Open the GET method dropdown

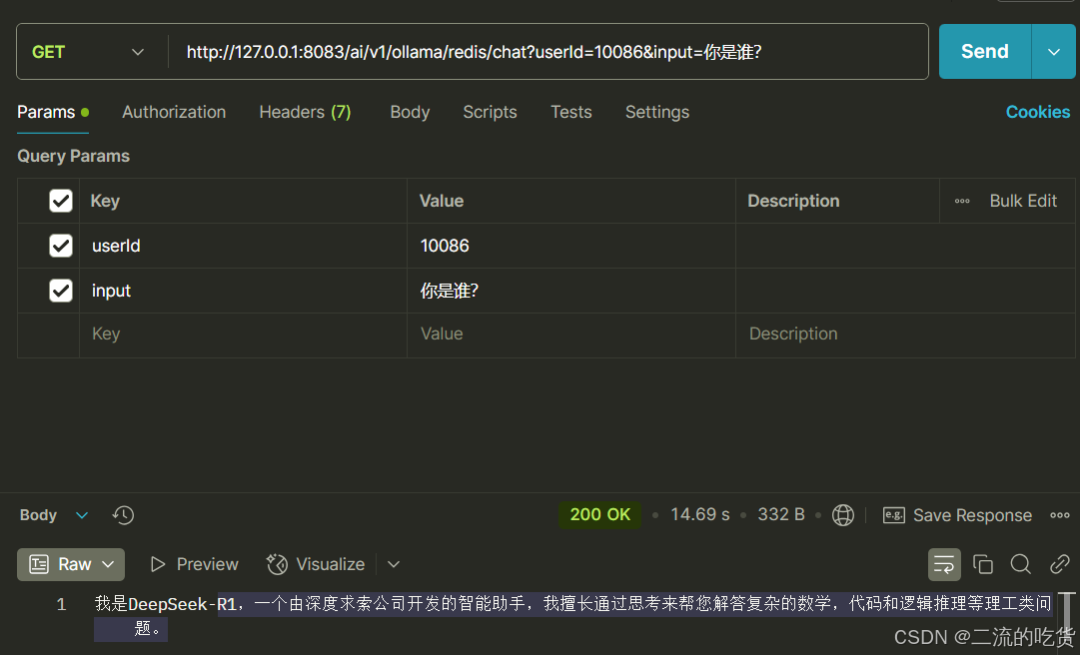click(88, 52)
